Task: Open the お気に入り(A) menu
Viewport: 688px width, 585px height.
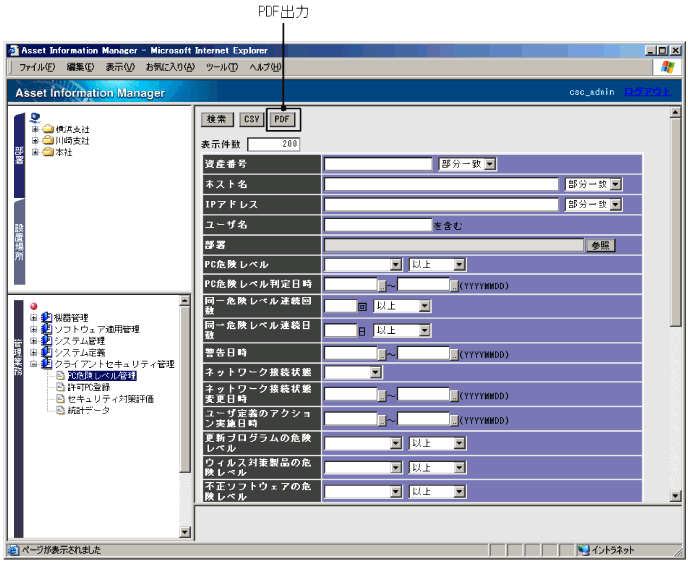Action: [170, 67]
